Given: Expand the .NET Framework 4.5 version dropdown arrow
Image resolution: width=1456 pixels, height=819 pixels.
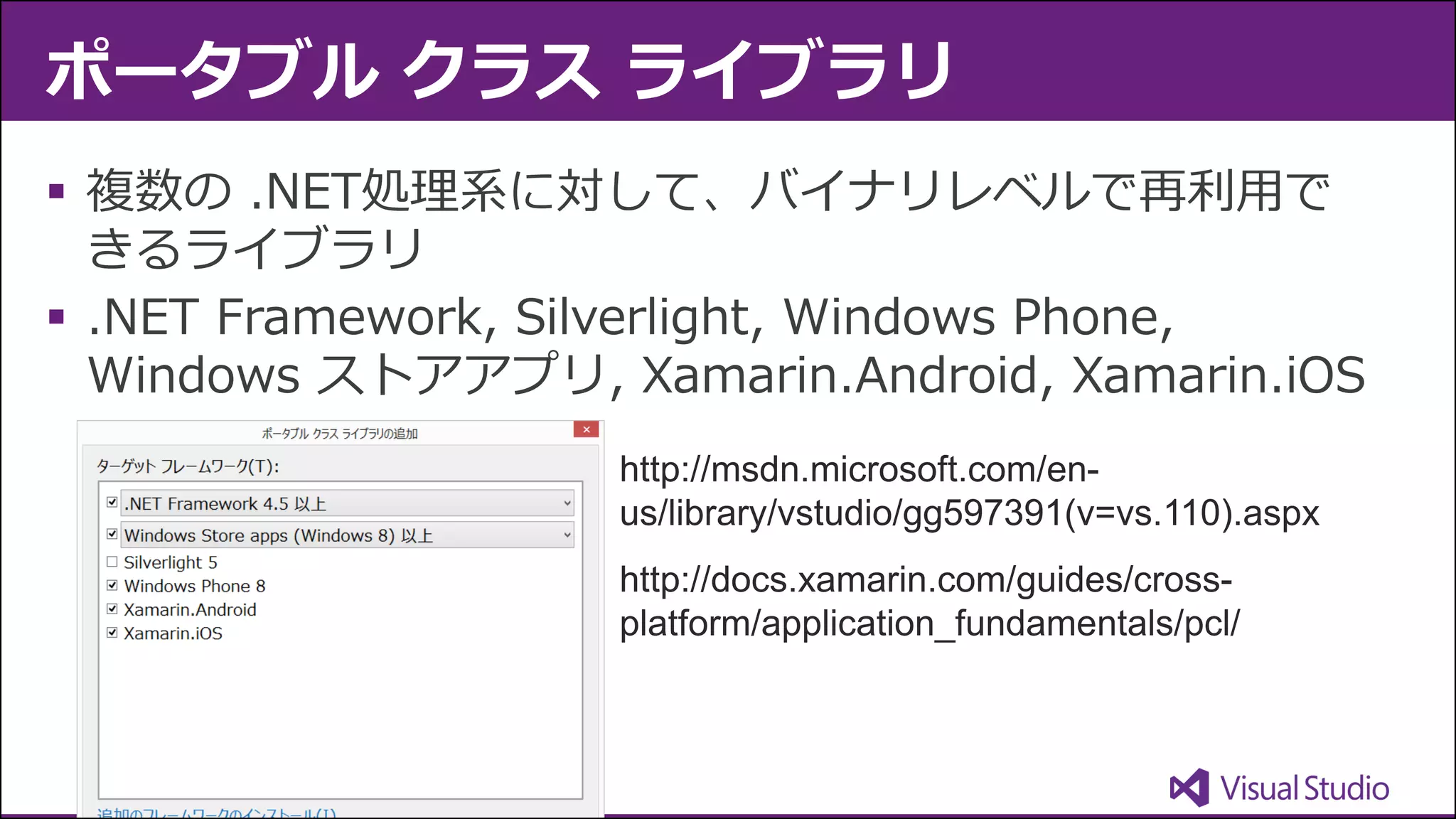Looking at the screenshot, I should (567, 503).
